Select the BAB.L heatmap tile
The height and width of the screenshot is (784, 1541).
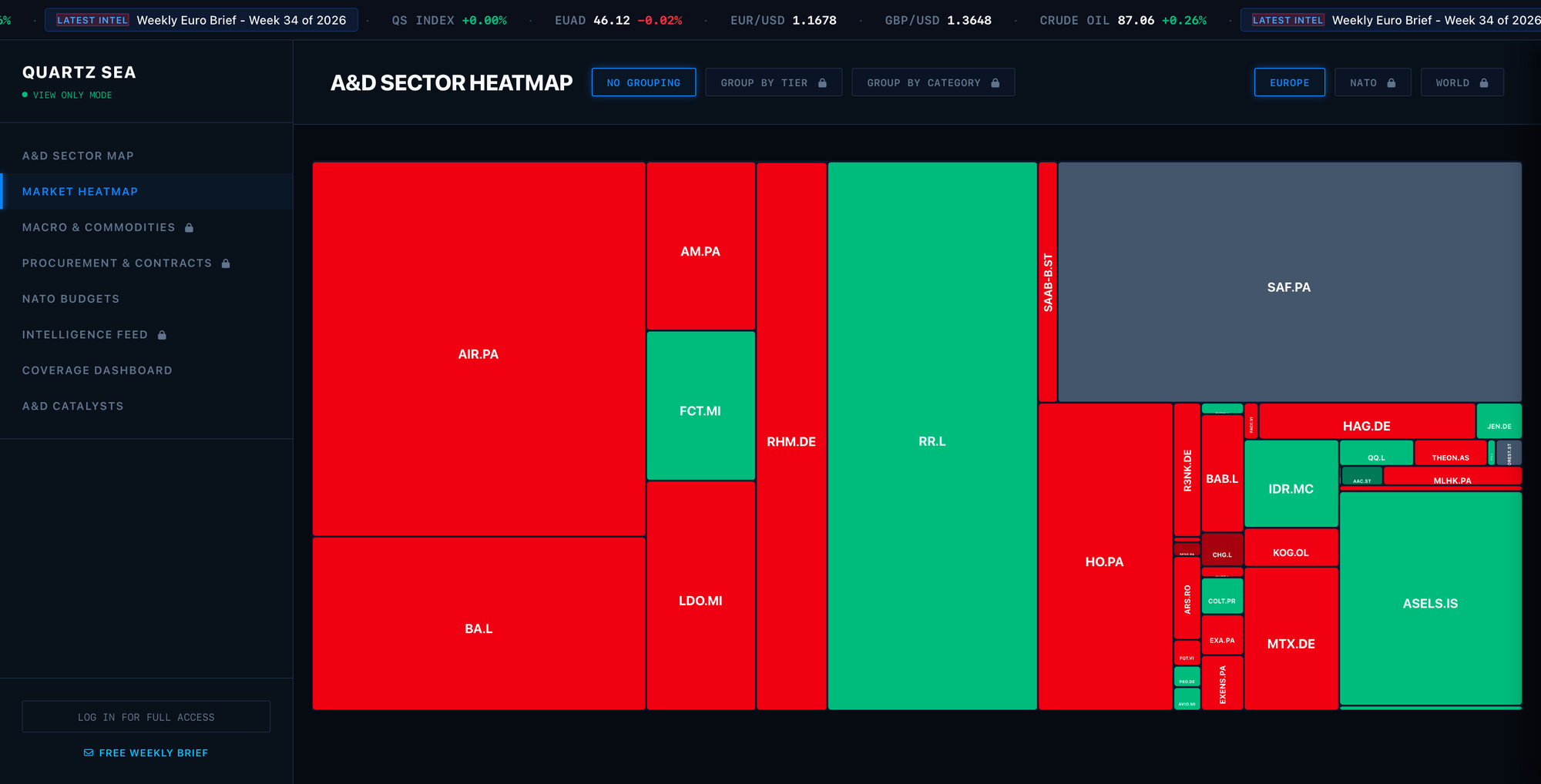(x=1222, y=474)
